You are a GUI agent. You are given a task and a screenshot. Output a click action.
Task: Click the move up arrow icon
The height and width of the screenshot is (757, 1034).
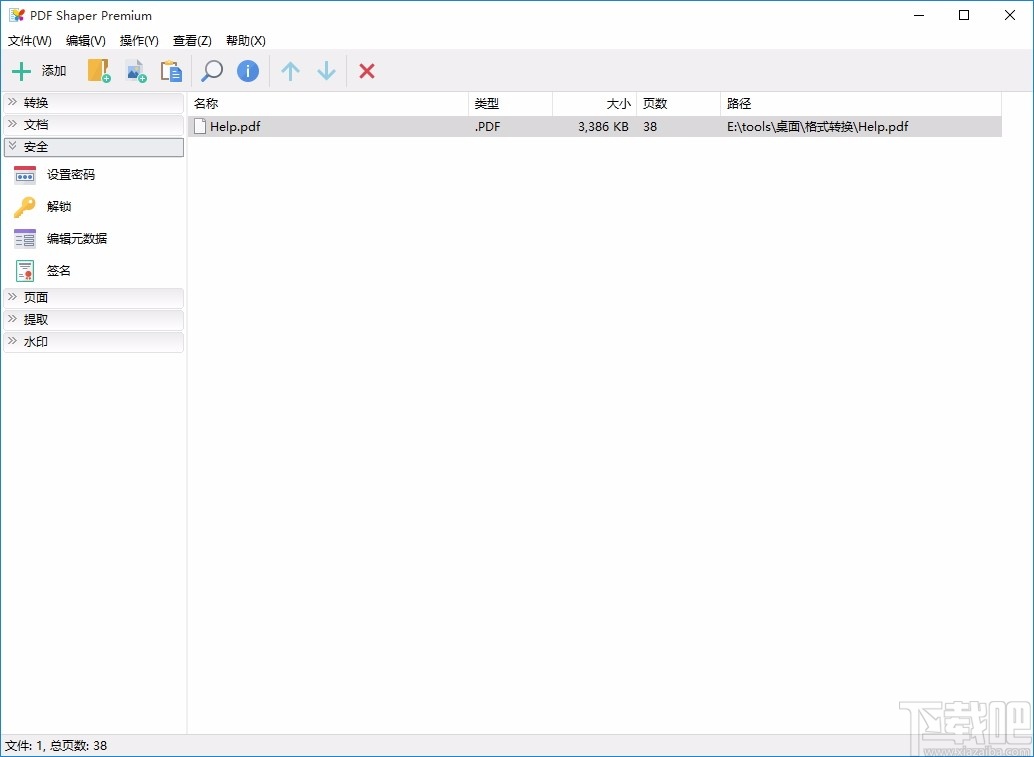click(290, 71)
